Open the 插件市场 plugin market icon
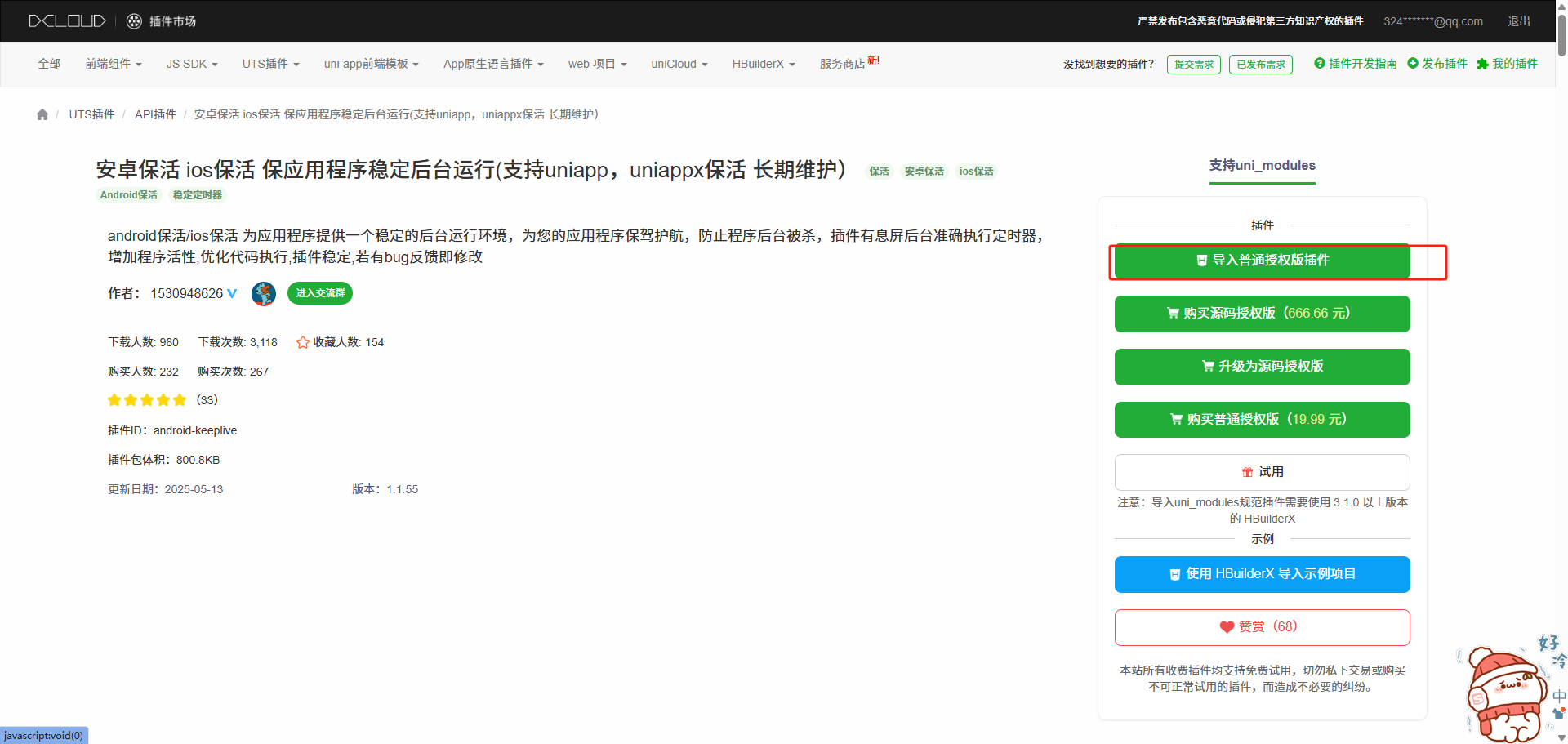The height and width of the screenshot is (744, 1568). tap(135, 21)
